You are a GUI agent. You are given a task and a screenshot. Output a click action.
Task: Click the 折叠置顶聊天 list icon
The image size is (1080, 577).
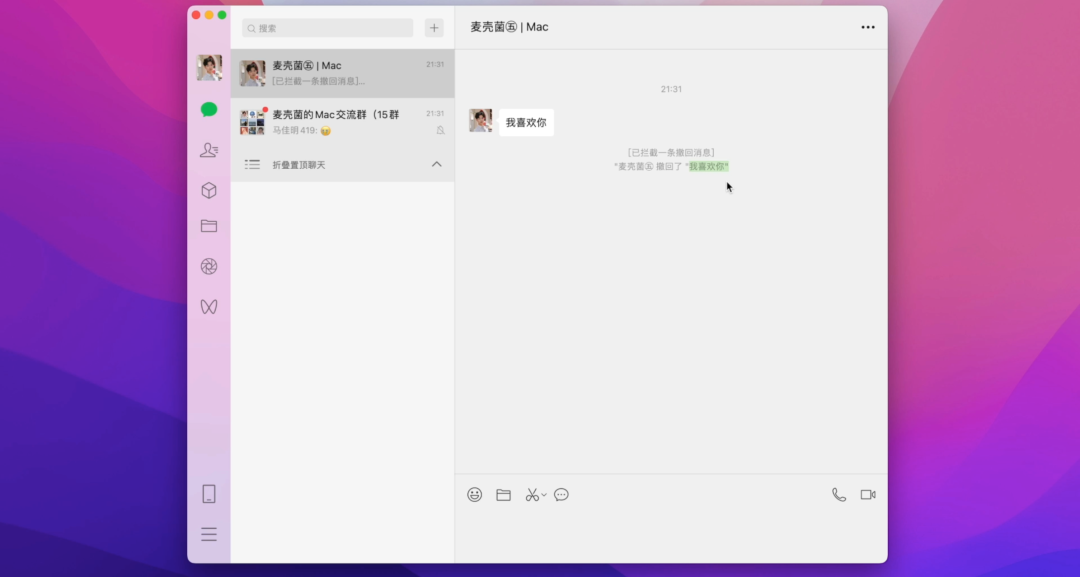[252, 165]
